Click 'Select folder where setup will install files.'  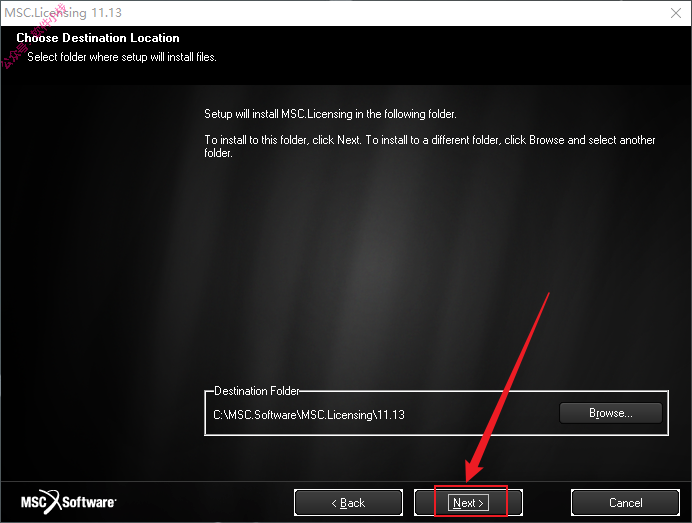[122, 57]
